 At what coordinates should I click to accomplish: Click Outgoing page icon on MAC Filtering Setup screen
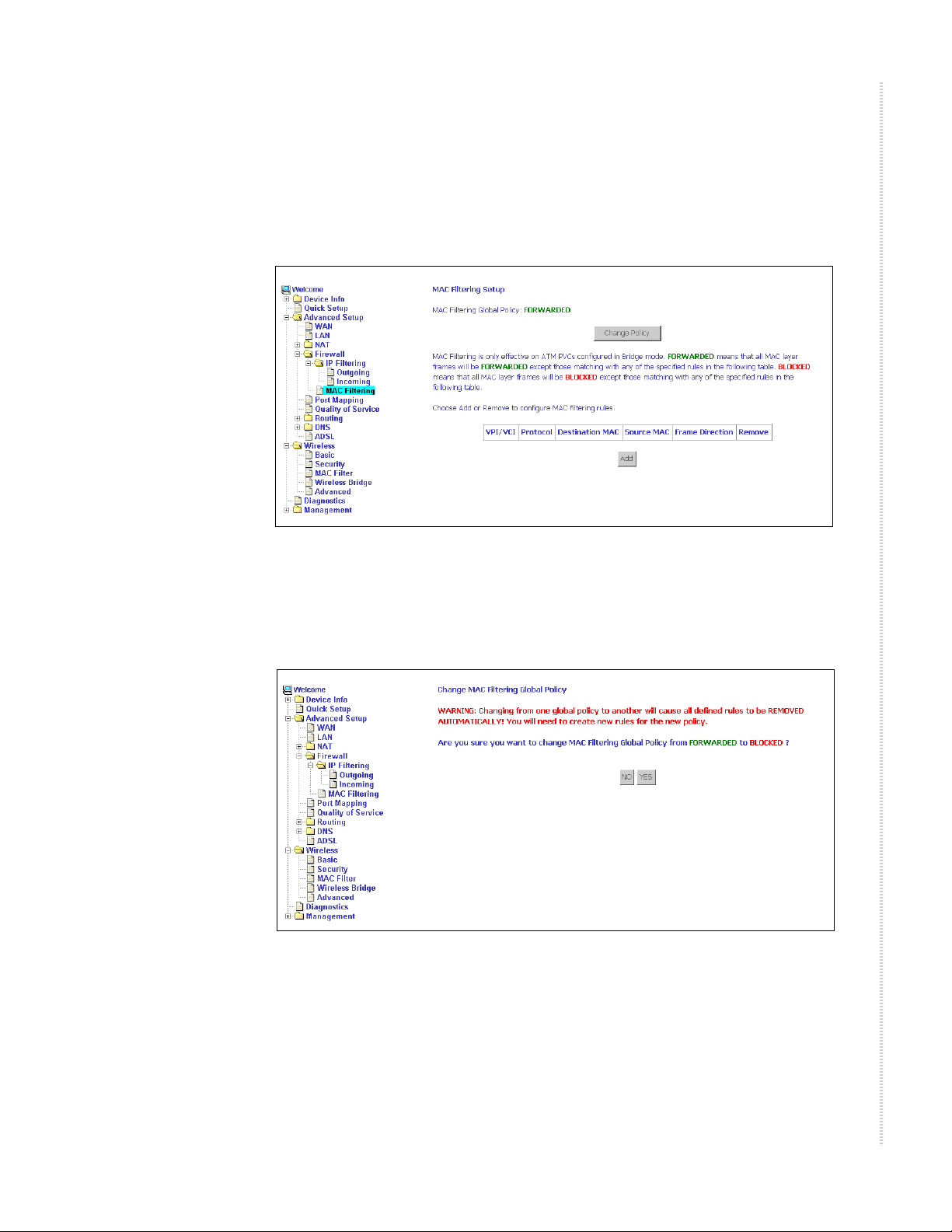(330, 372)
